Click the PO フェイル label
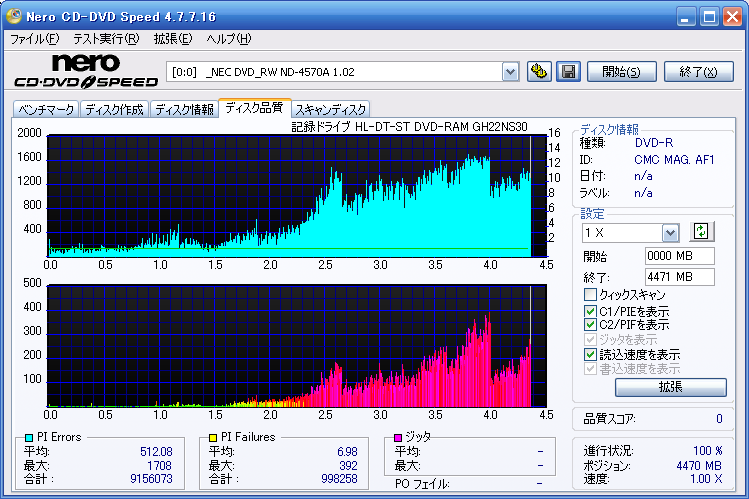This screenshot has height=499, width=749. pyautogui.click(x=422, y=484)
